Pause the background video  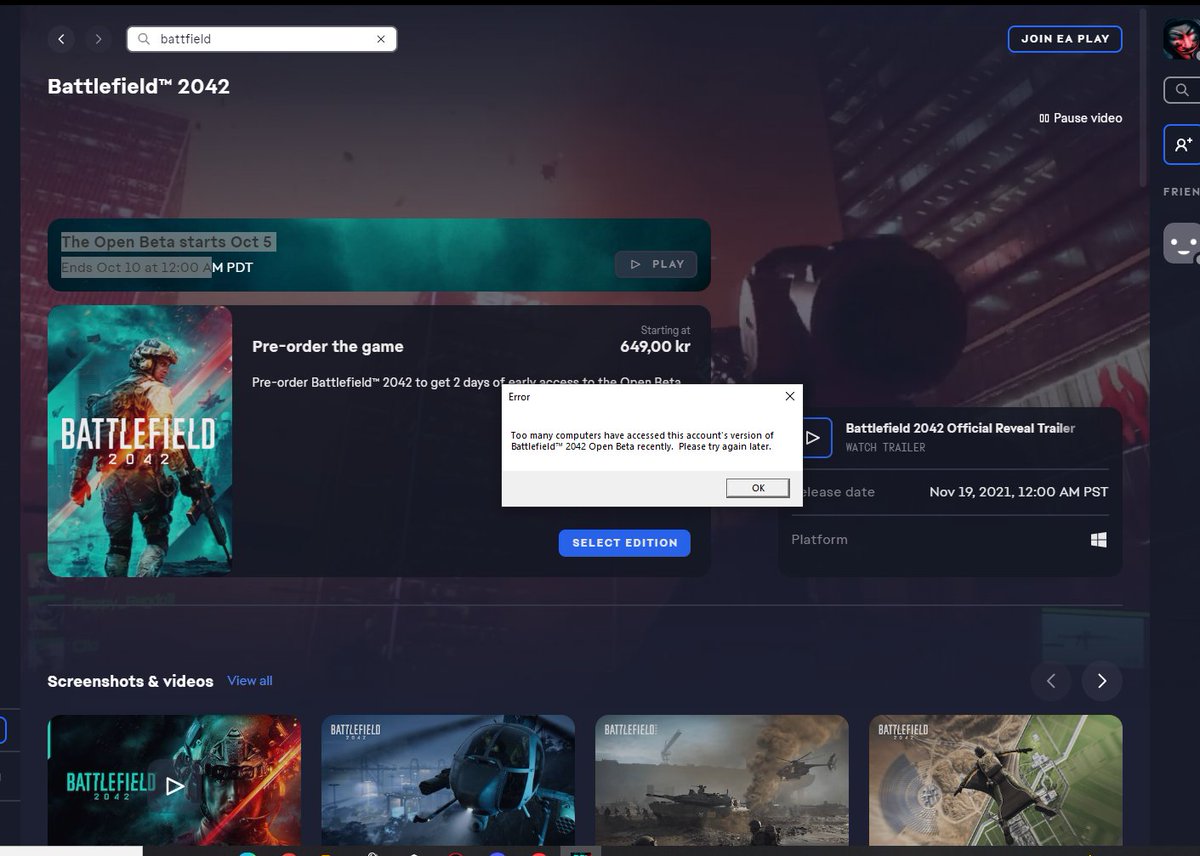pyautogui.click(x=1080, y=118)
